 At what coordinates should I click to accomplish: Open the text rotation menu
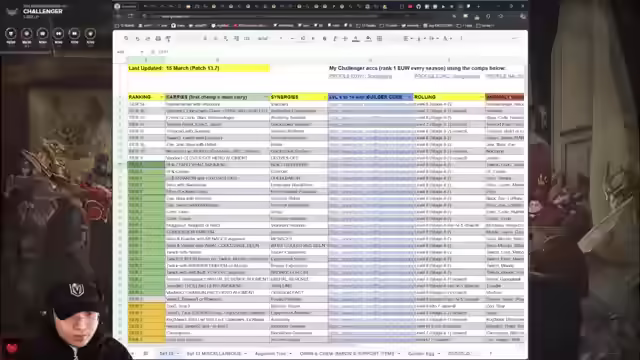point(447,38)
